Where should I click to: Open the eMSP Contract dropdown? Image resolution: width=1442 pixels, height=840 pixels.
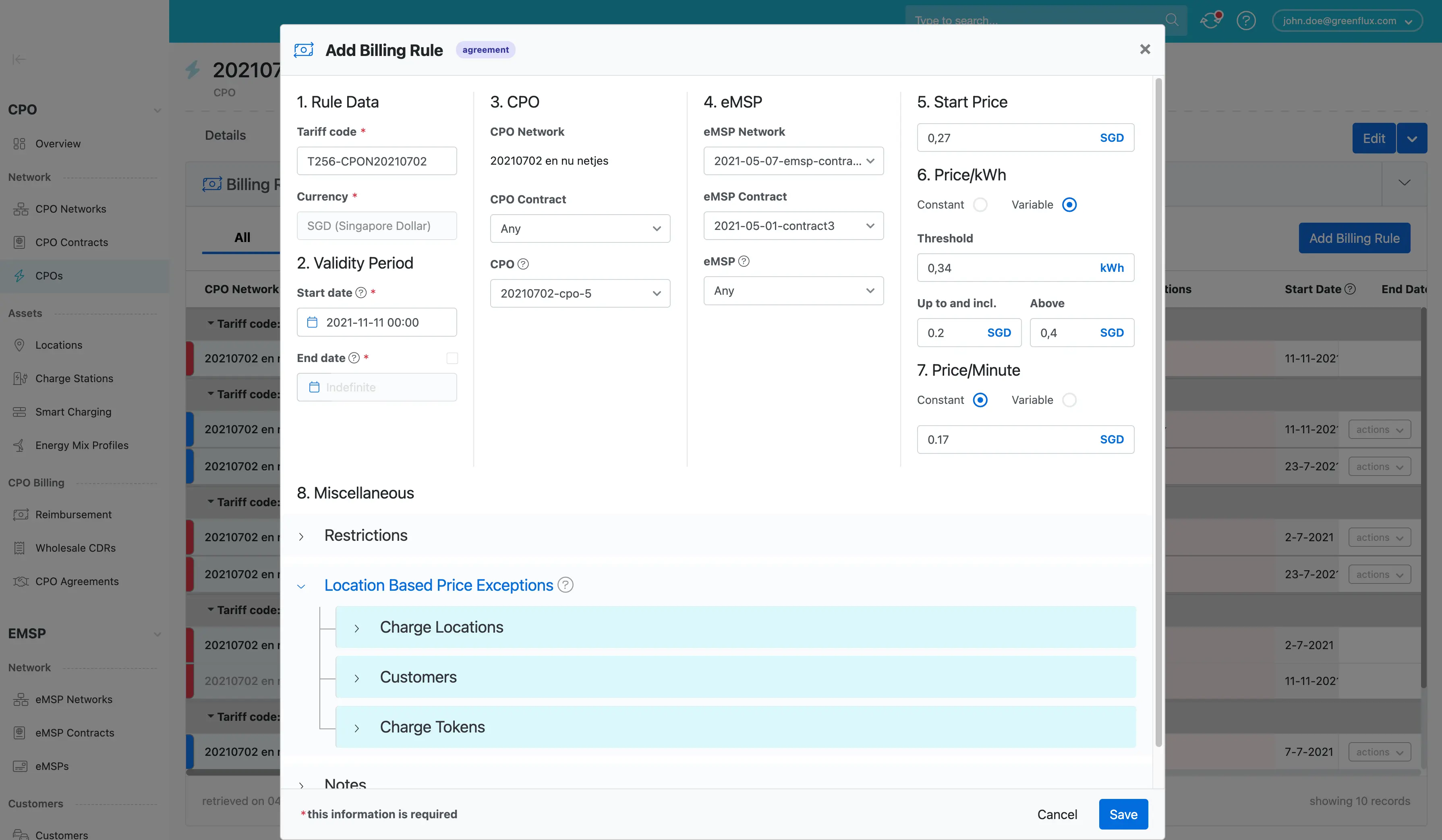pos(793,226)
